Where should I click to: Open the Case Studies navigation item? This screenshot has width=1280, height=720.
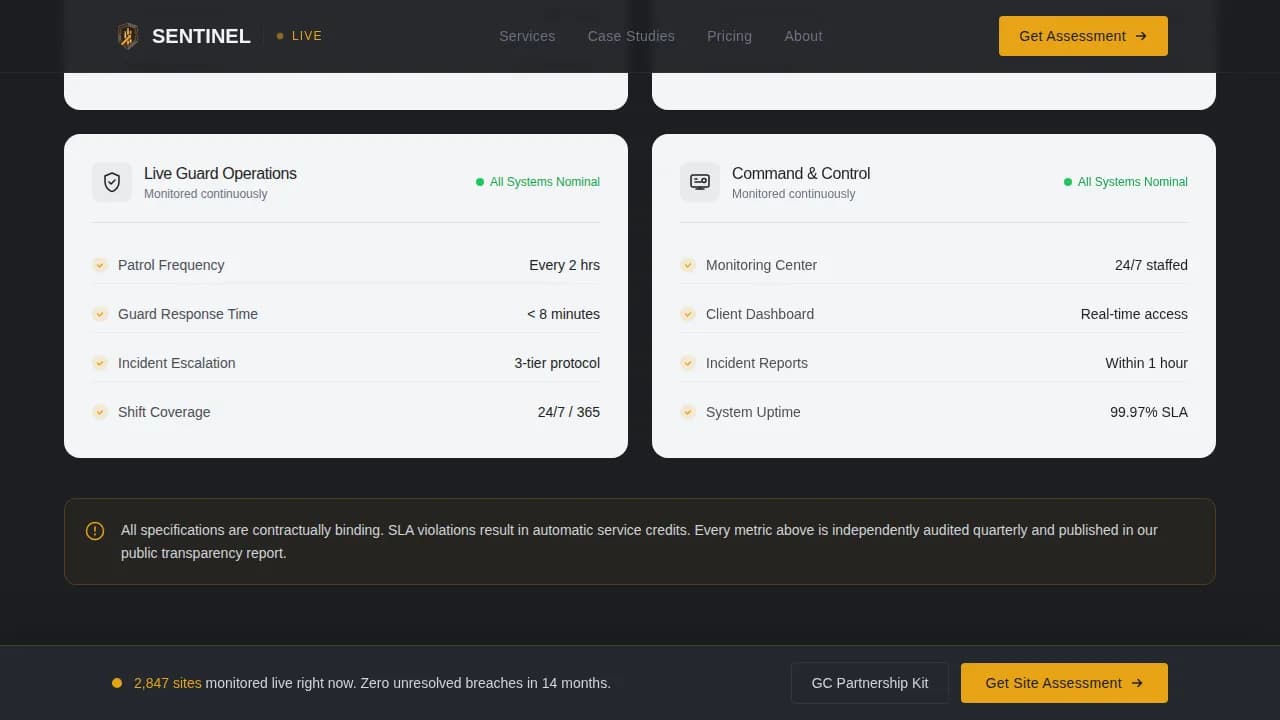coord(631,36)
